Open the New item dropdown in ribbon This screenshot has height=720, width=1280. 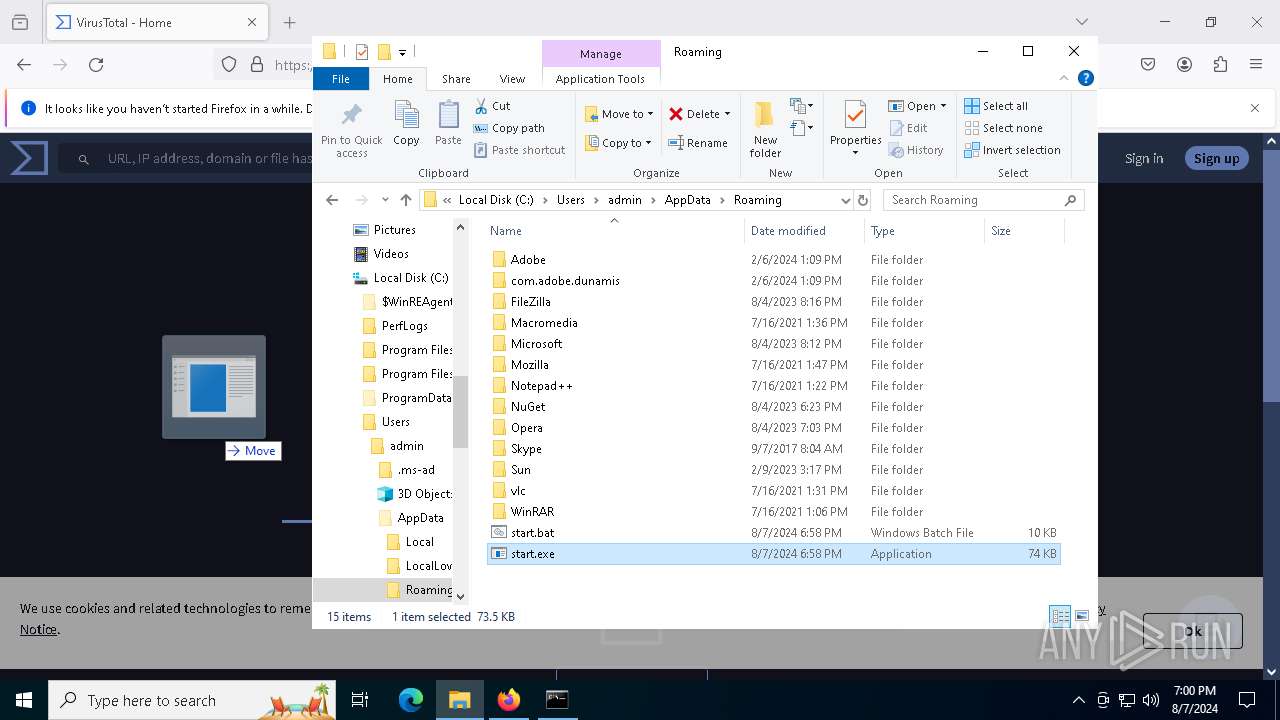[800, 106]
